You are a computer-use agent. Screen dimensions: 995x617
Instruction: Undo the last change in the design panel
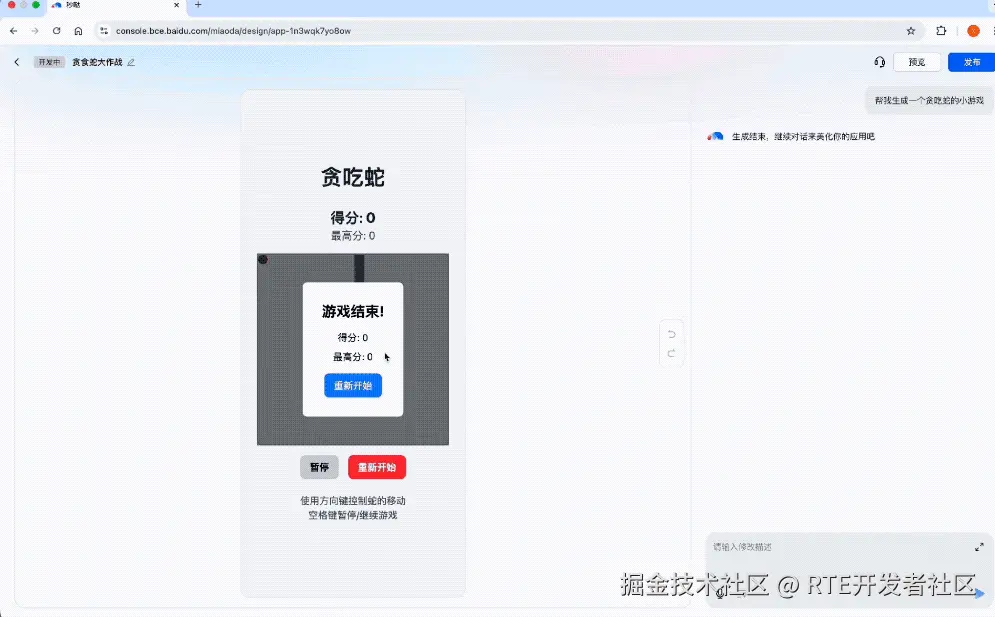point(671,334)
